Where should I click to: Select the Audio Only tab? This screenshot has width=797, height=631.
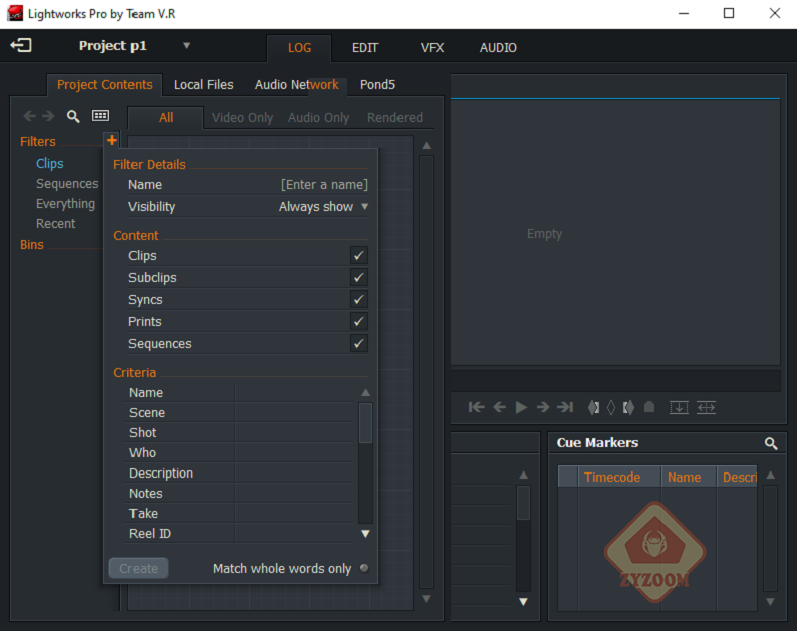click(319, 117)
